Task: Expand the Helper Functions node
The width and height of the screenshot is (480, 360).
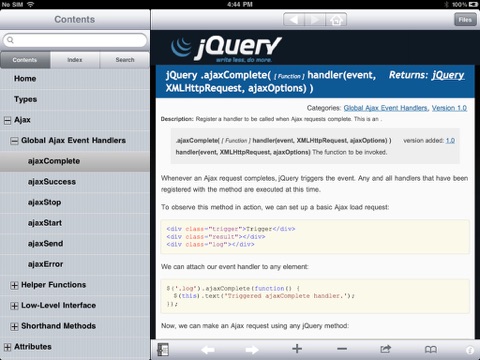Action: click(x=14, y=285)
